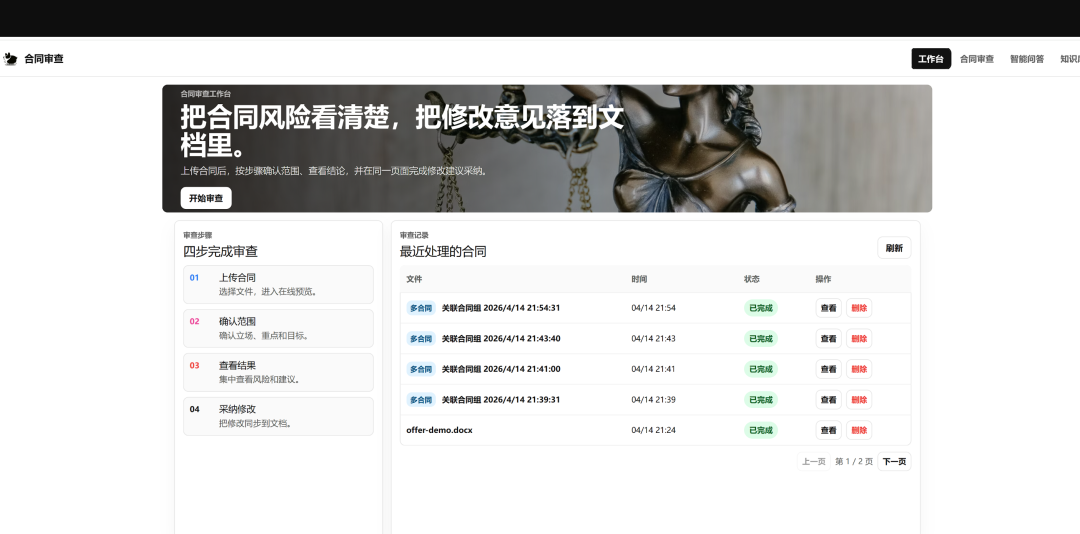The image size is (1080, 534).
Task: View the contract group from 21:41:00
Action: (829, 369)
